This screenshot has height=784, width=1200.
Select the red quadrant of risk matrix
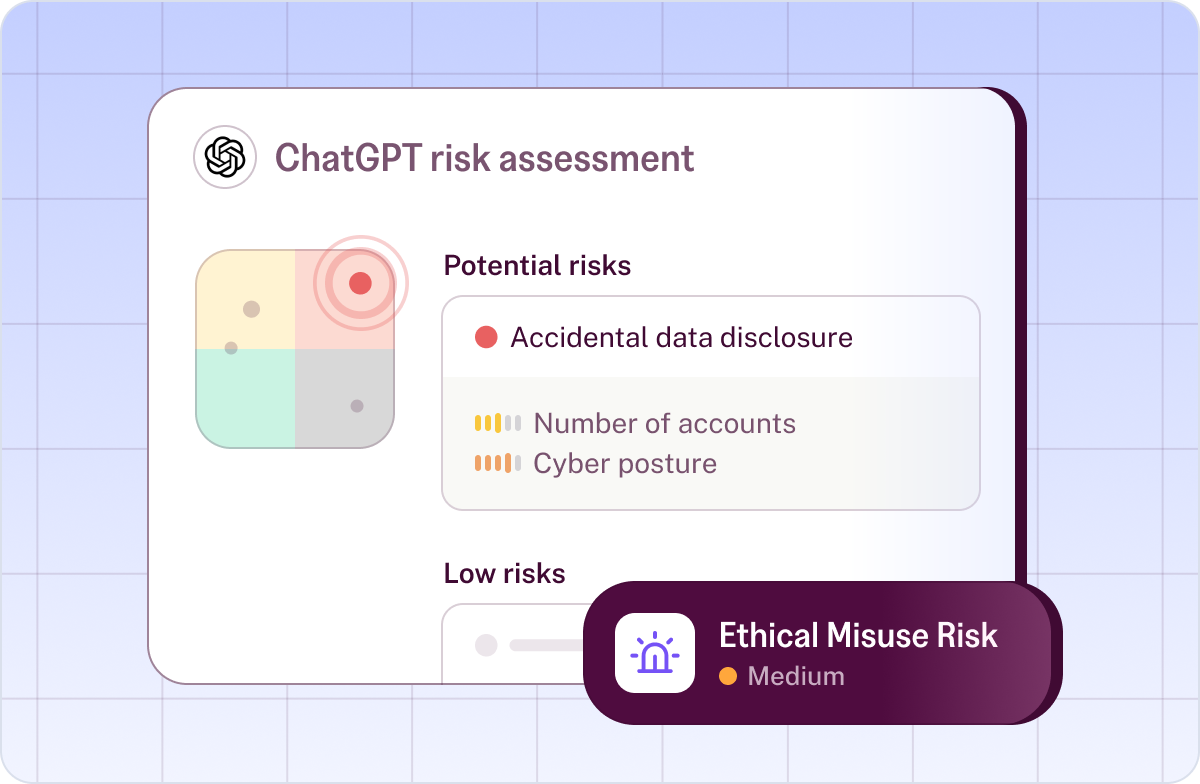344,299
